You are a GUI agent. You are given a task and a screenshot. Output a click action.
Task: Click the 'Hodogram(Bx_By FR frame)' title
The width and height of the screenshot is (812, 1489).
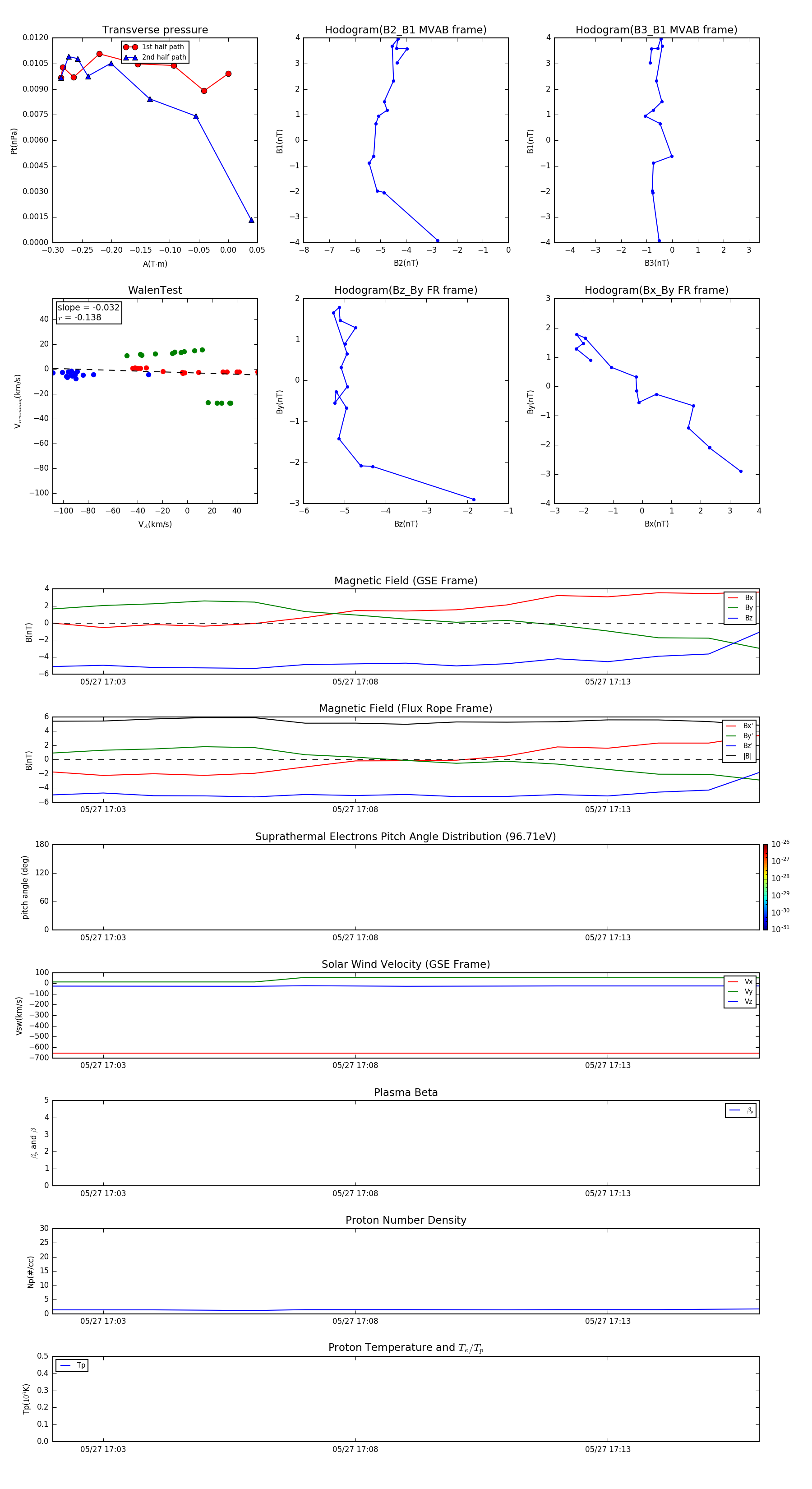tap(656, 290)
